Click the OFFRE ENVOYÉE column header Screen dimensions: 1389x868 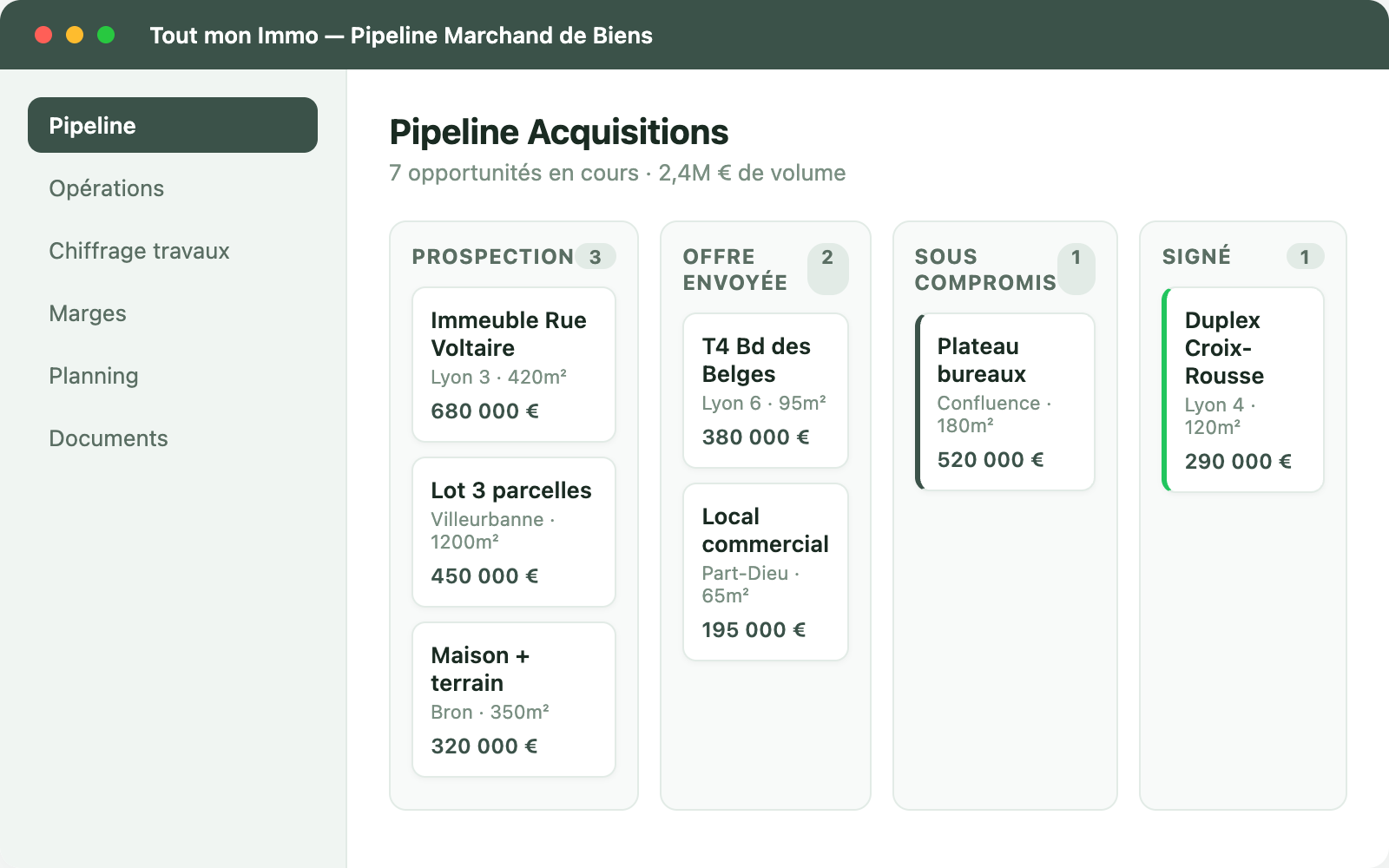click(x=735, y=269)
